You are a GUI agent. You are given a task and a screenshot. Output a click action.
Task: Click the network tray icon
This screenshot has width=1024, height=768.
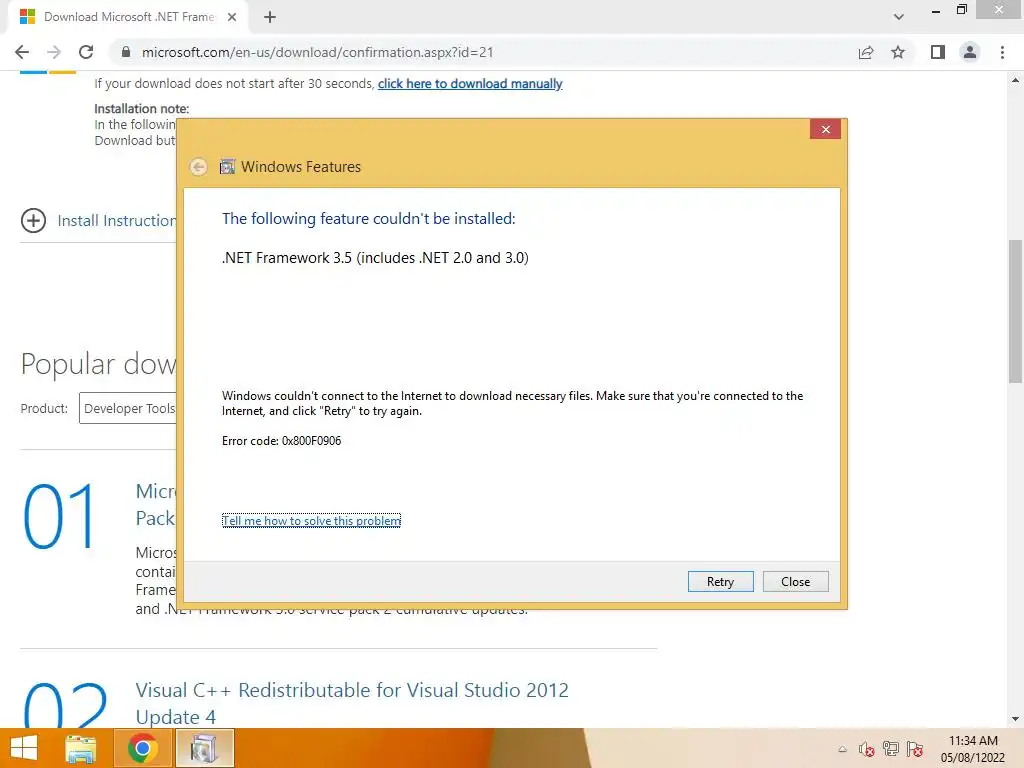tap(891, 748)
